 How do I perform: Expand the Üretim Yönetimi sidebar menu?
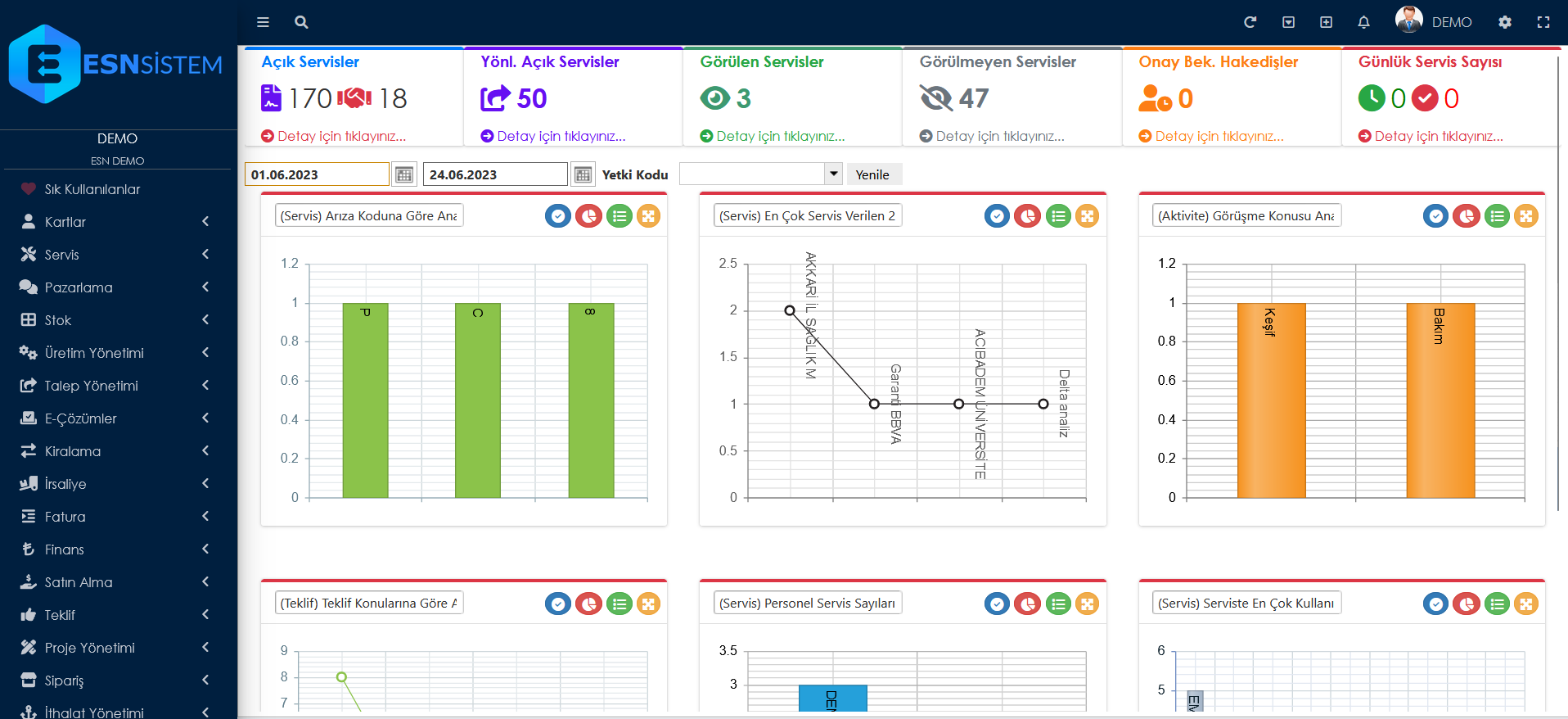[x=118, y=353]
